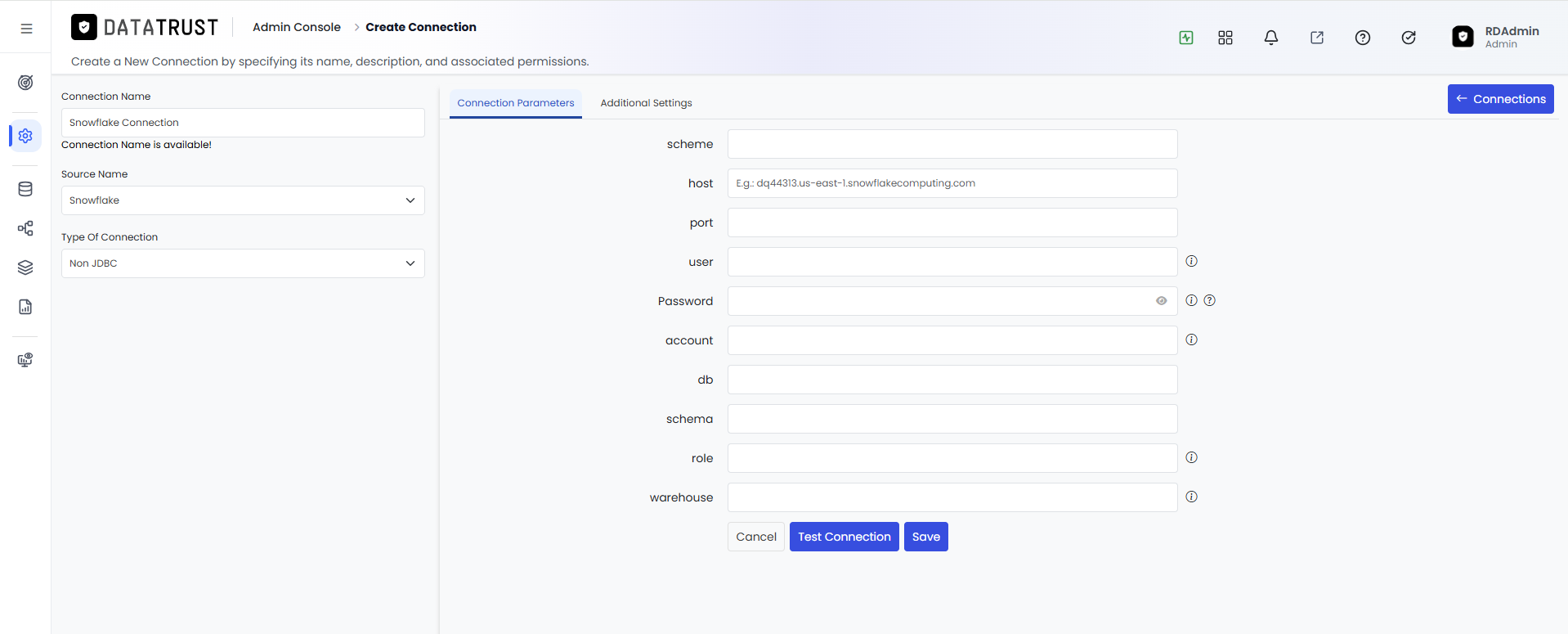The width and height of the screenshot is (1568, 634).
Task: Open the layers stack sidebar icon
Action: (x=25, y=268)
